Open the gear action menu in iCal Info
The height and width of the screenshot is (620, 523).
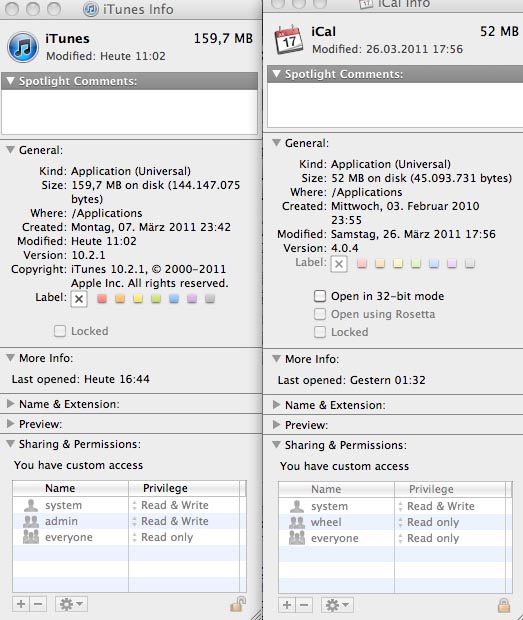[x=337, y=605]
